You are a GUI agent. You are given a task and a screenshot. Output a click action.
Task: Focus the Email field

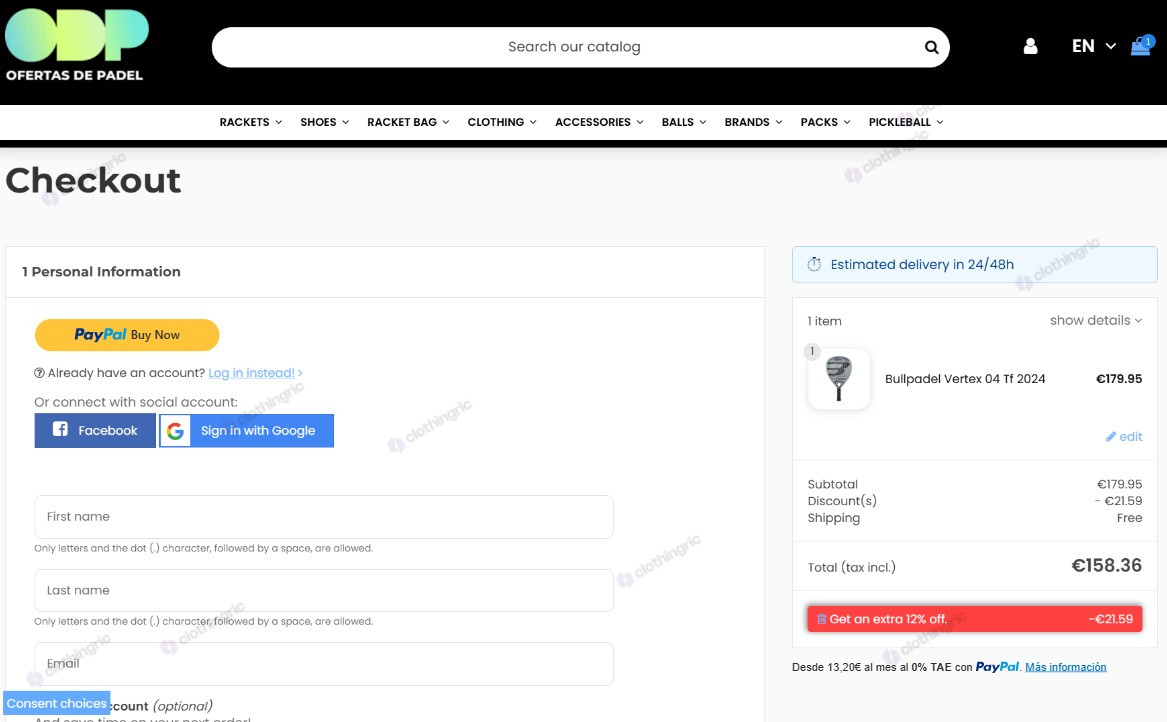click(324, 663)
